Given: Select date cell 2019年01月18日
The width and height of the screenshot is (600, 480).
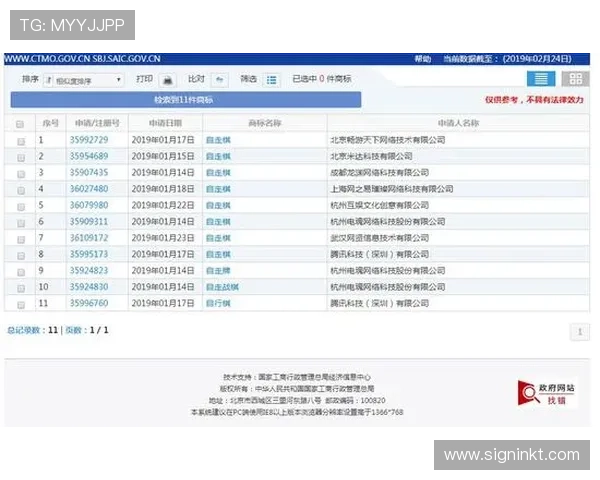Looking at the screenshot, I should point(163,189).
